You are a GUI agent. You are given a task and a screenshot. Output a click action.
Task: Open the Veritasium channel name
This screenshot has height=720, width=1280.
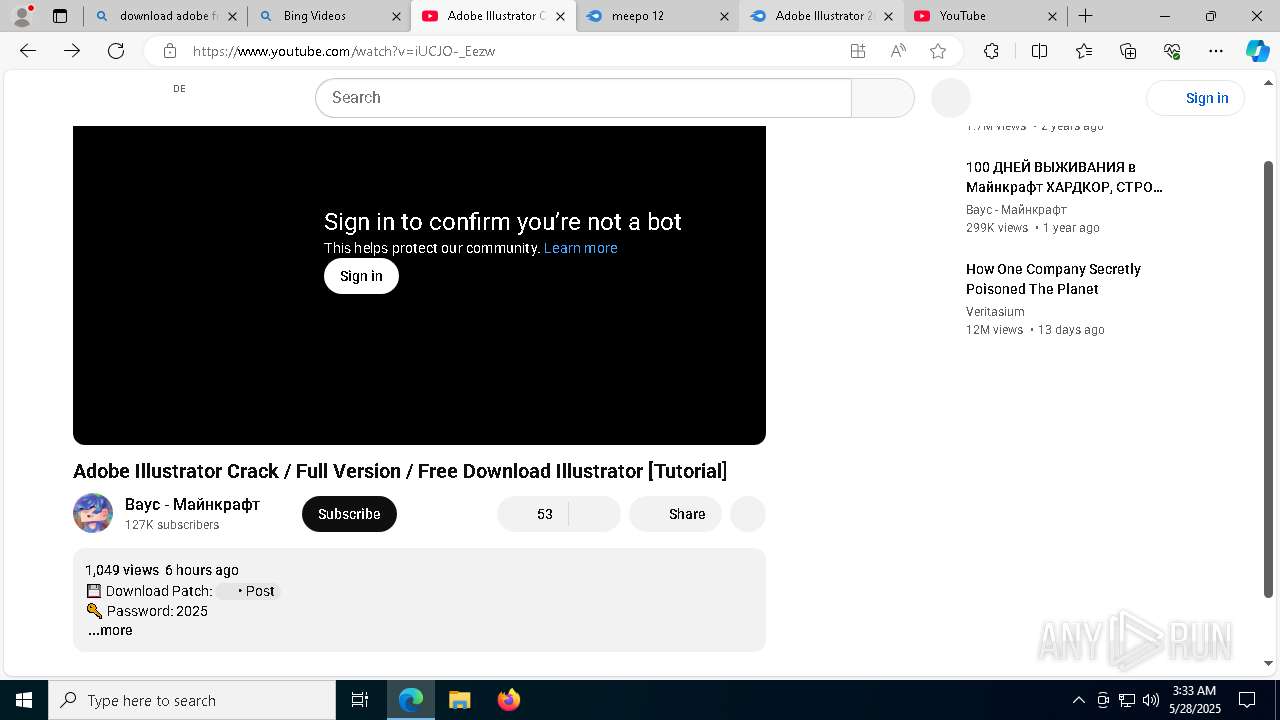(995, 312)
